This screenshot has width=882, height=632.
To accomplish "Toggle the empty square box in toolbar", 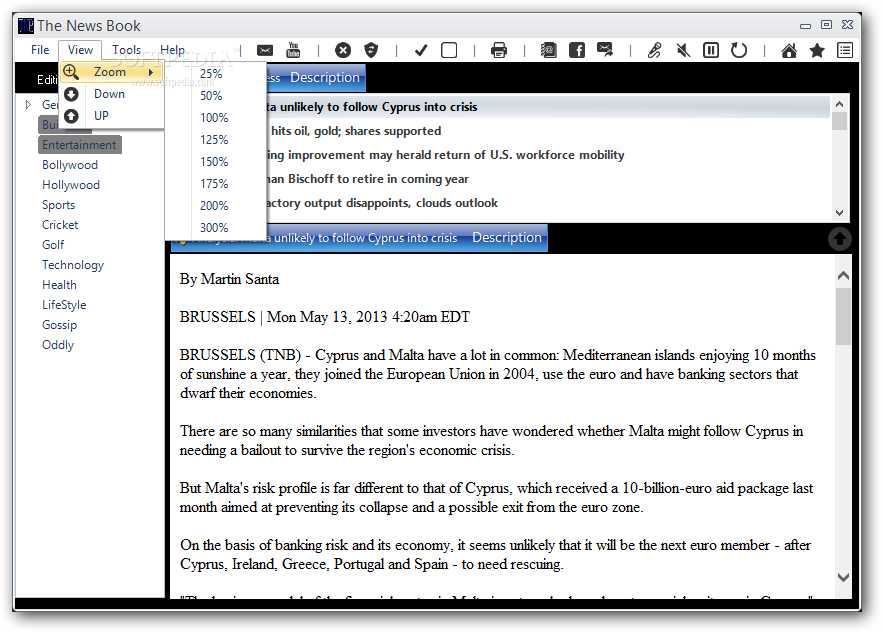I will [449, 51].
